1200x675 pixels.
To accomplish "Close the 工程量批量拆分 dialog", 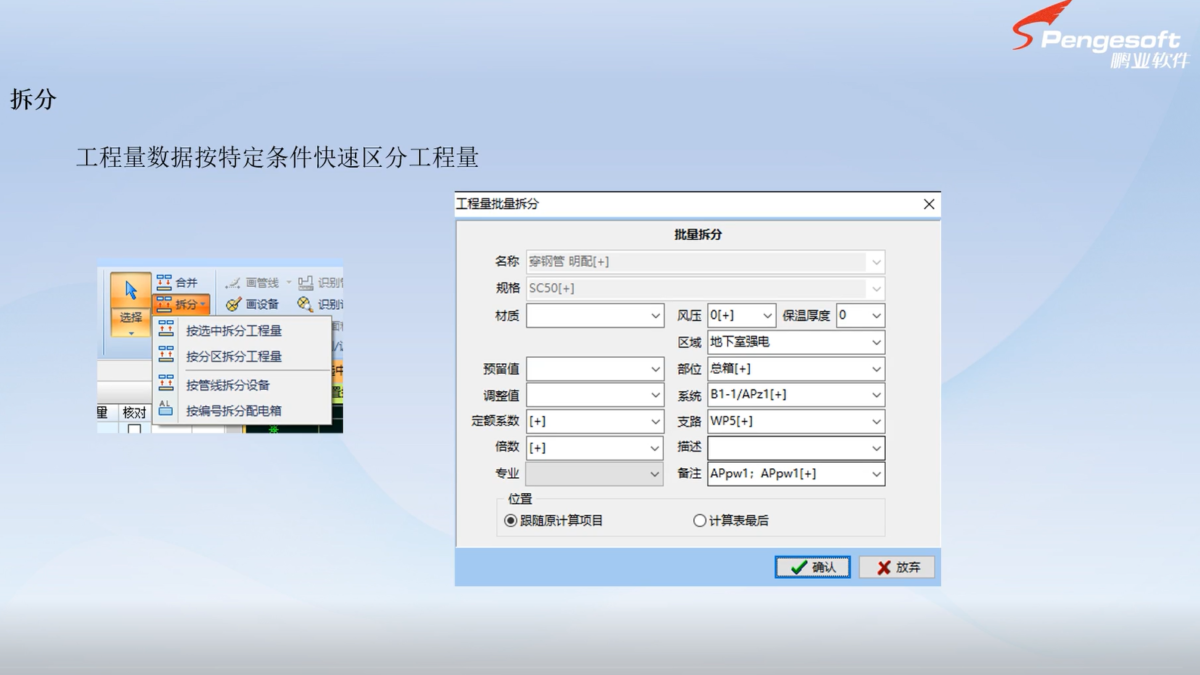I will tap(929, 204).
